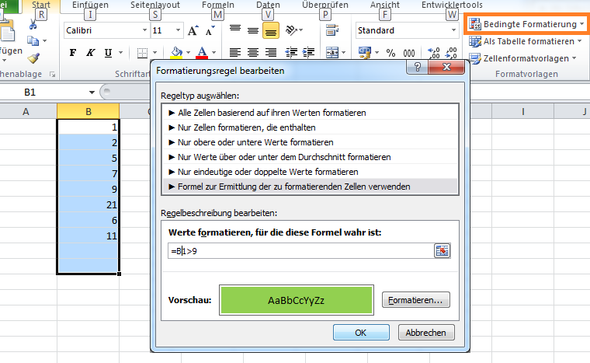Select 'Nur Werte über oder unter dem Durchschnitt'

(x=310, y=157)
